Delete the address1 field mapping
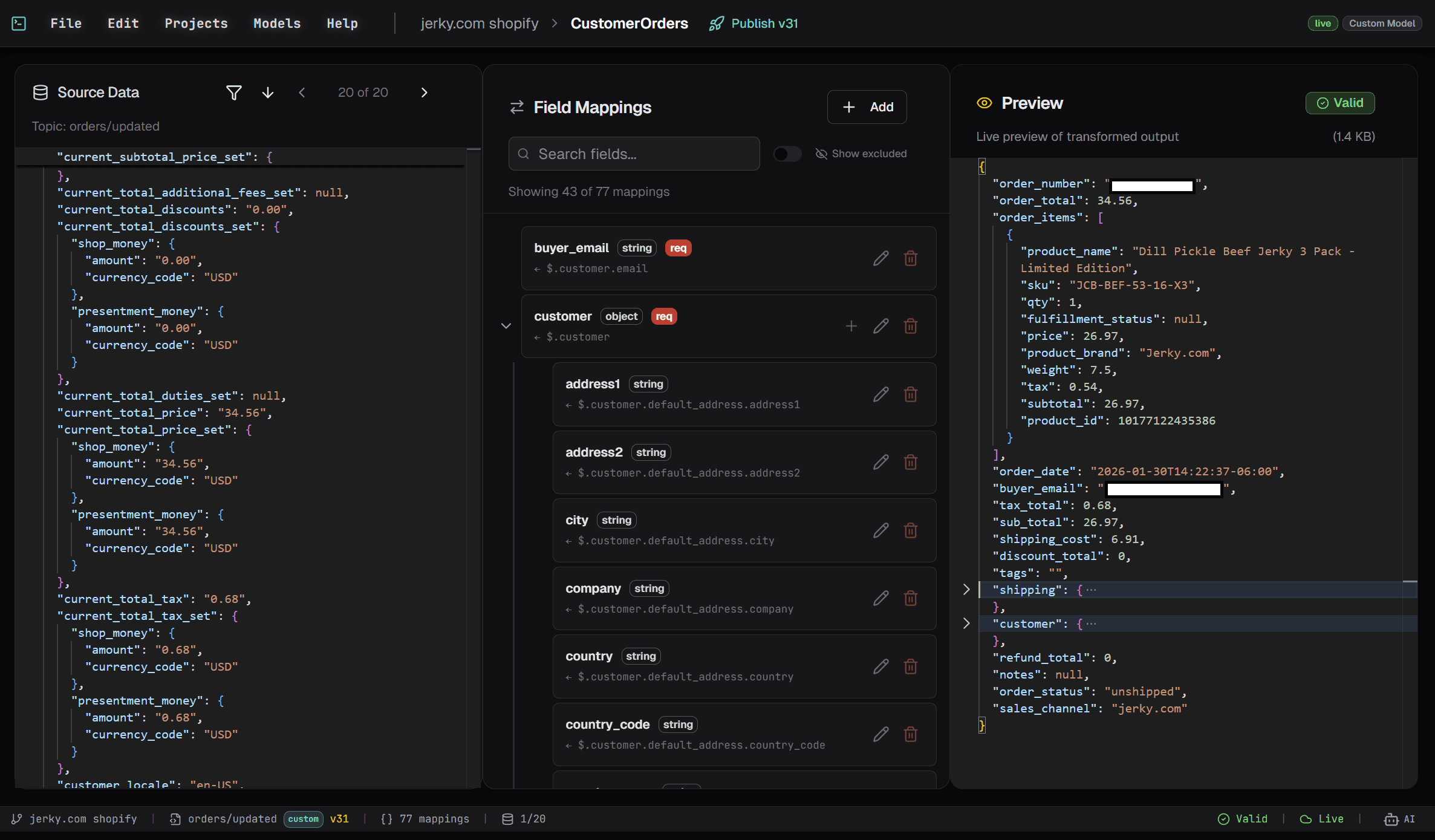Viewport: 1435px width, 840px height. pos(910,395)
